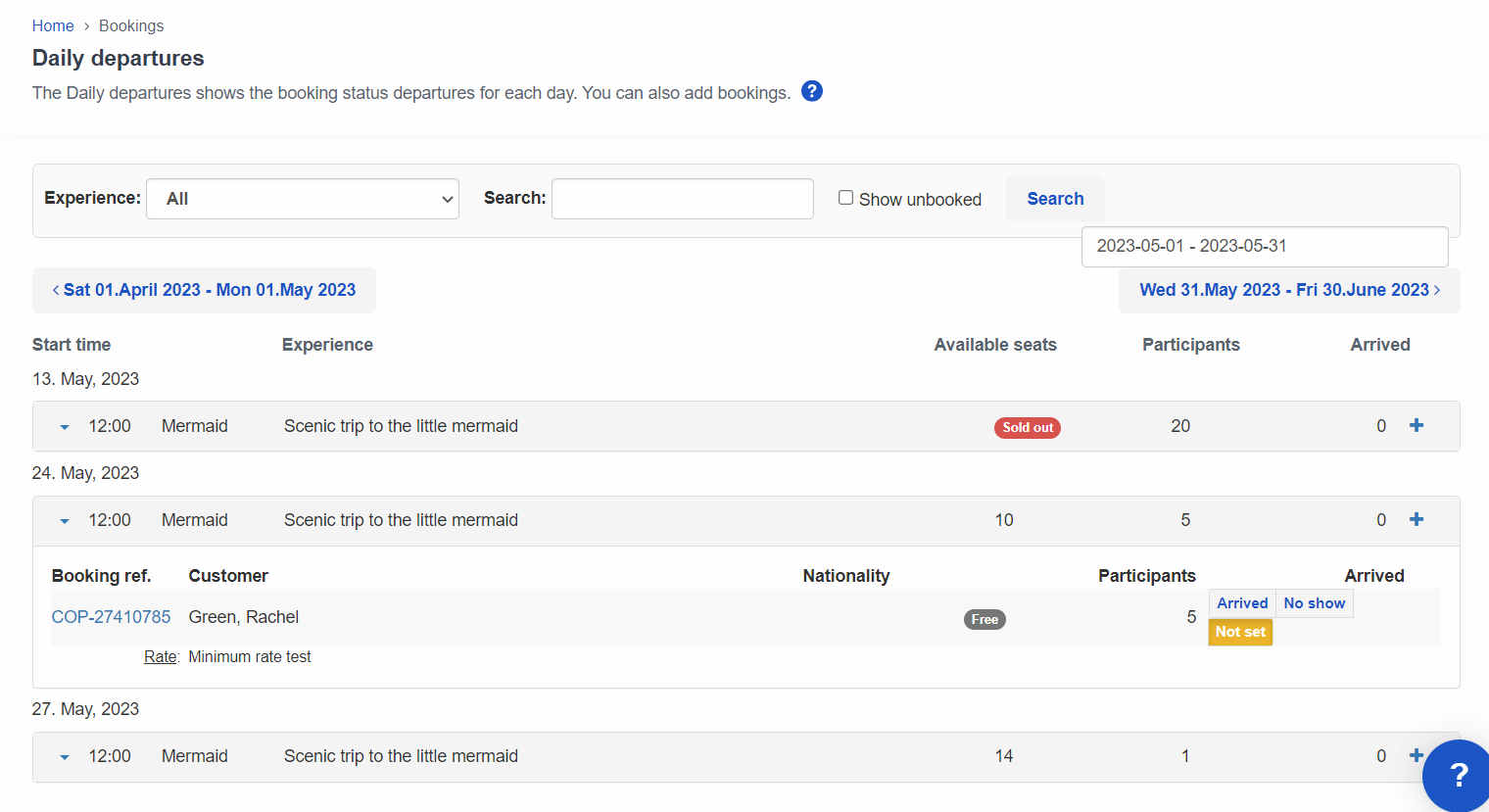Viewport: 1489px width, 812px height.
Task: Click the Participants column header at top
Action: (1191, 345)
